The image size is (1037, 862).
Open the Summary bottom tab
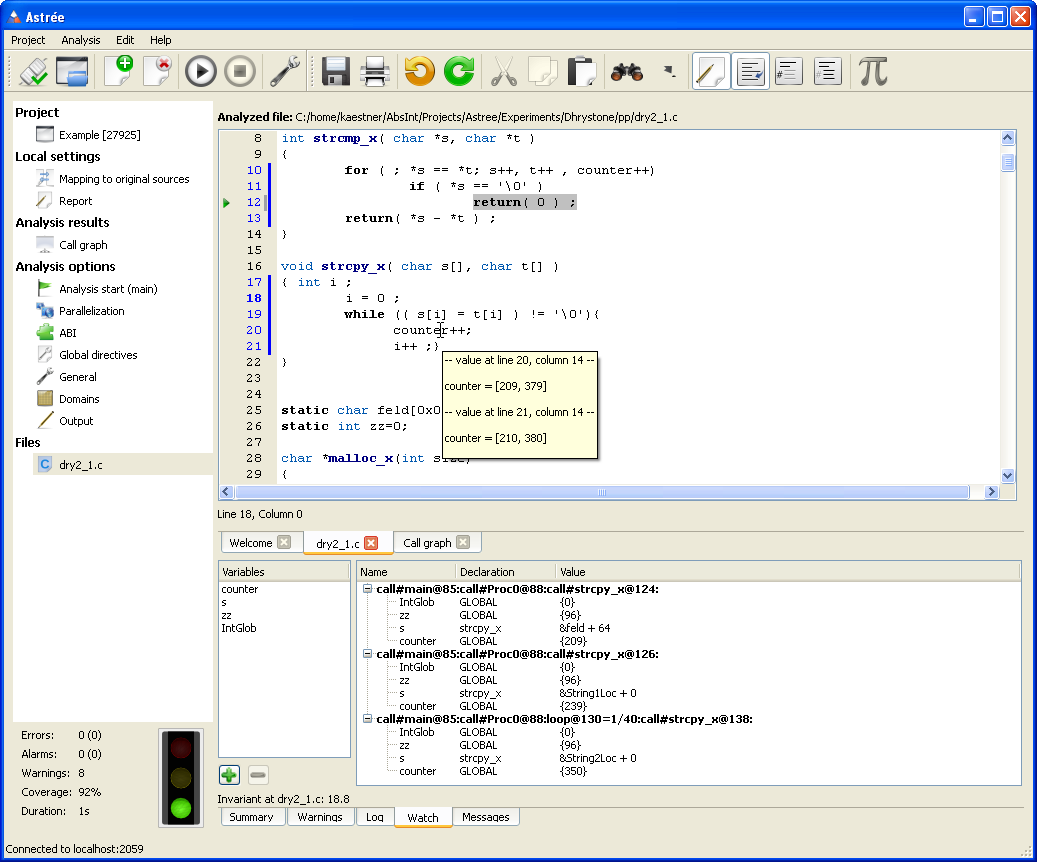[251, 817]
